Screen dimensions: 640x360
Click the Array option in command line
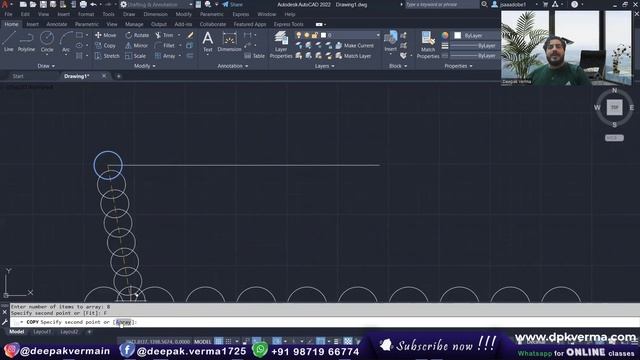(x=123, y=322)
